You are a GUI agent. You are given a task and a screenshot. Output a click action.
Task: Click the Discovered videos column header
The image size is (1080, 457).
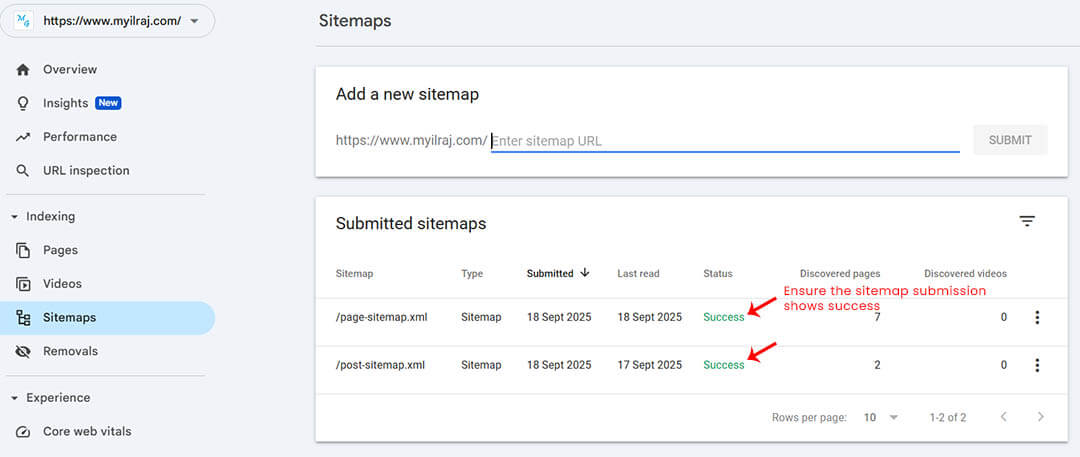point(965,274)
